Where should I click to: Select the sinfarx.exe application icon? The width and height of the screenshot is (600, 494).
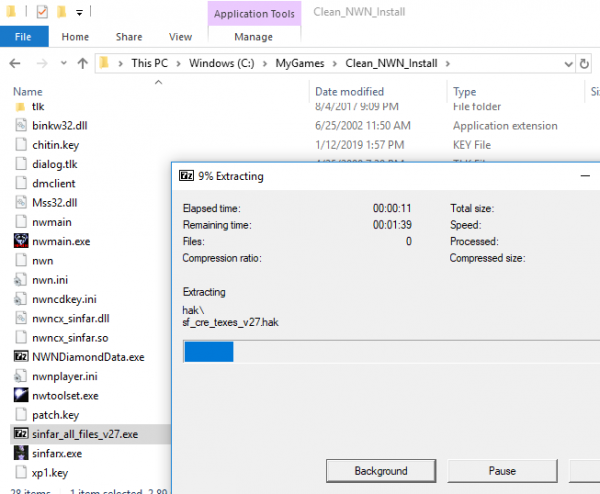[x=21, y=453]
